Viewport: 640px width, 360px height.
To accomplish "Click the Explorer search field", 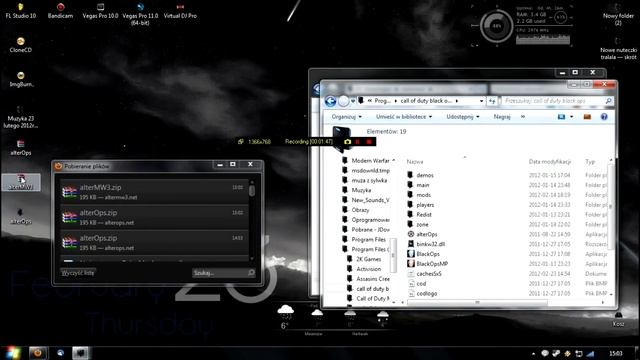I will tap(557, 101).
